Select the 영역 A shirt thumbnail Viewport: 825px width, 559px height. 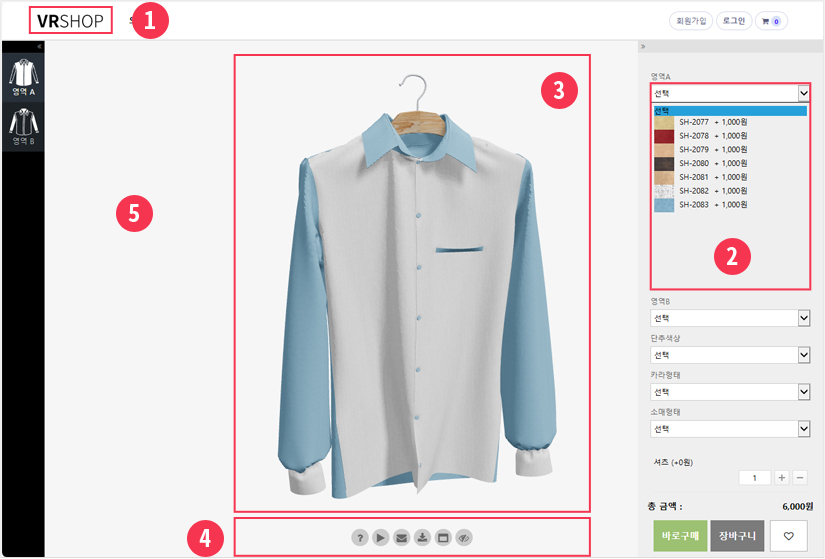pos(23,77)
